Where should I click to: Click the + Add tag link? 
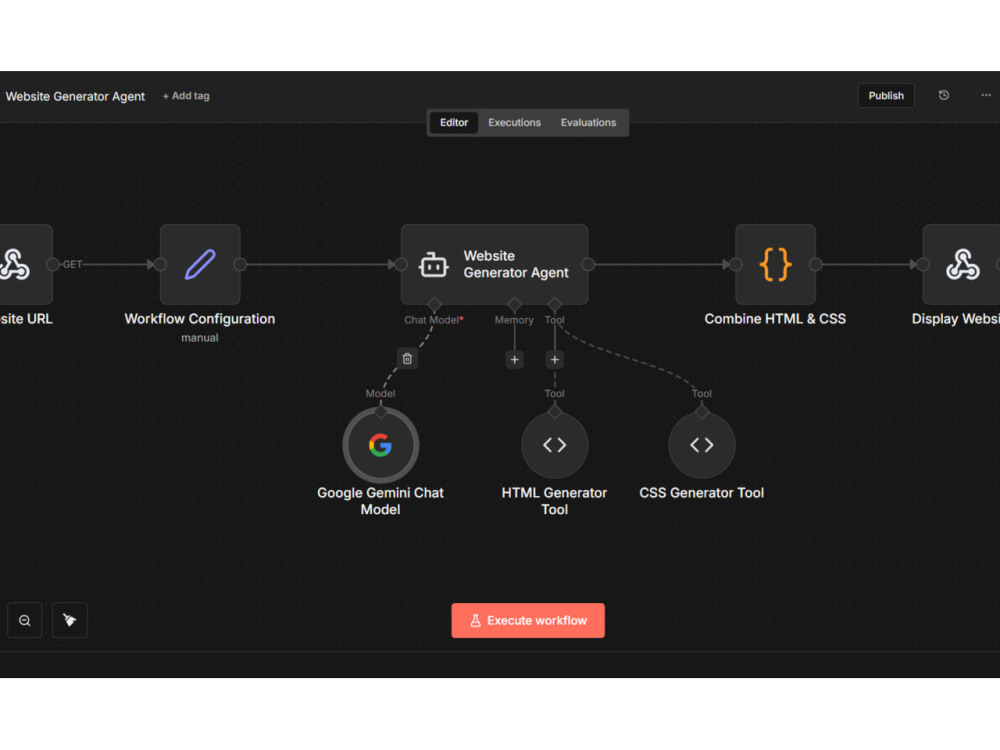(x=186, y=96)
